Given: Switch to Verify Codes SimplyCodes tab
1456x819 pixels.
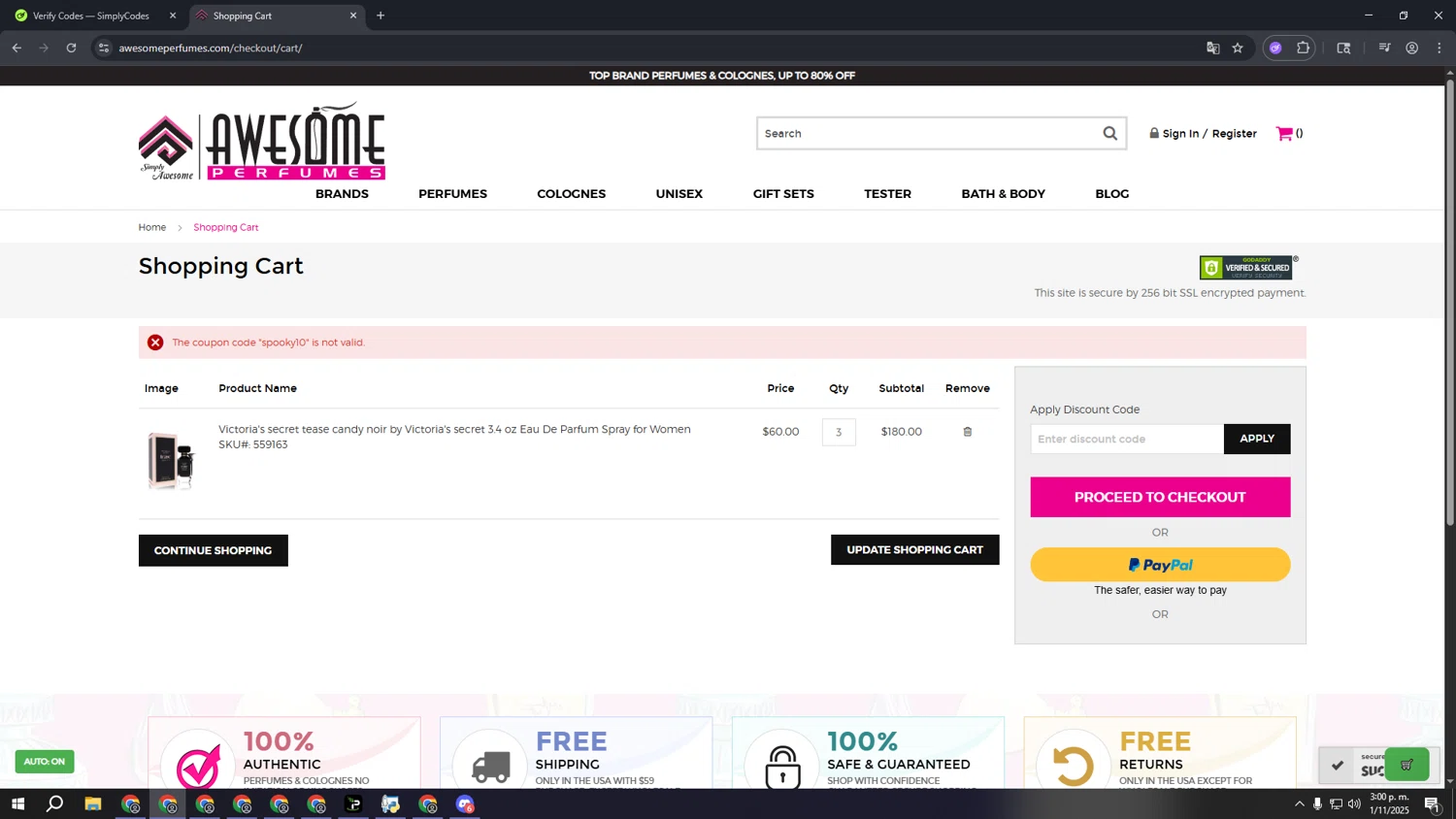Looking at the screenshot, I should click(91, 16).
